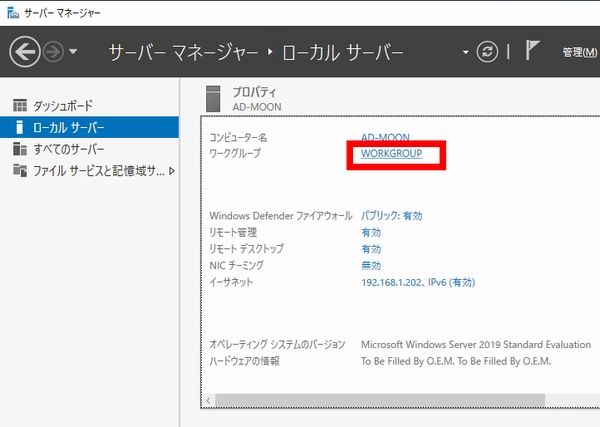Click the リモート デスクトップ 有効 link

[371, 249]
